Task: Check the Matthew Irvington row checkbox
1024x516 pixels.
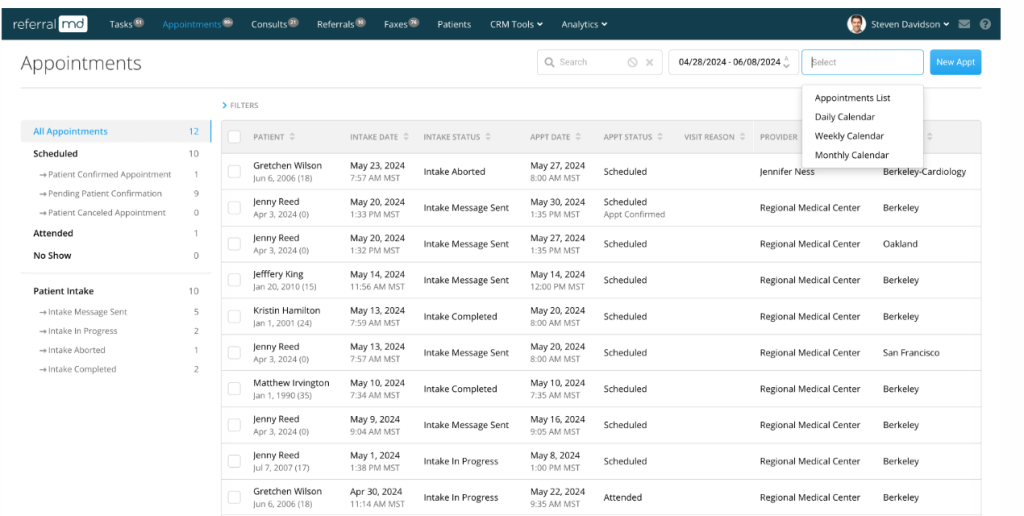Action: [234, 389]
